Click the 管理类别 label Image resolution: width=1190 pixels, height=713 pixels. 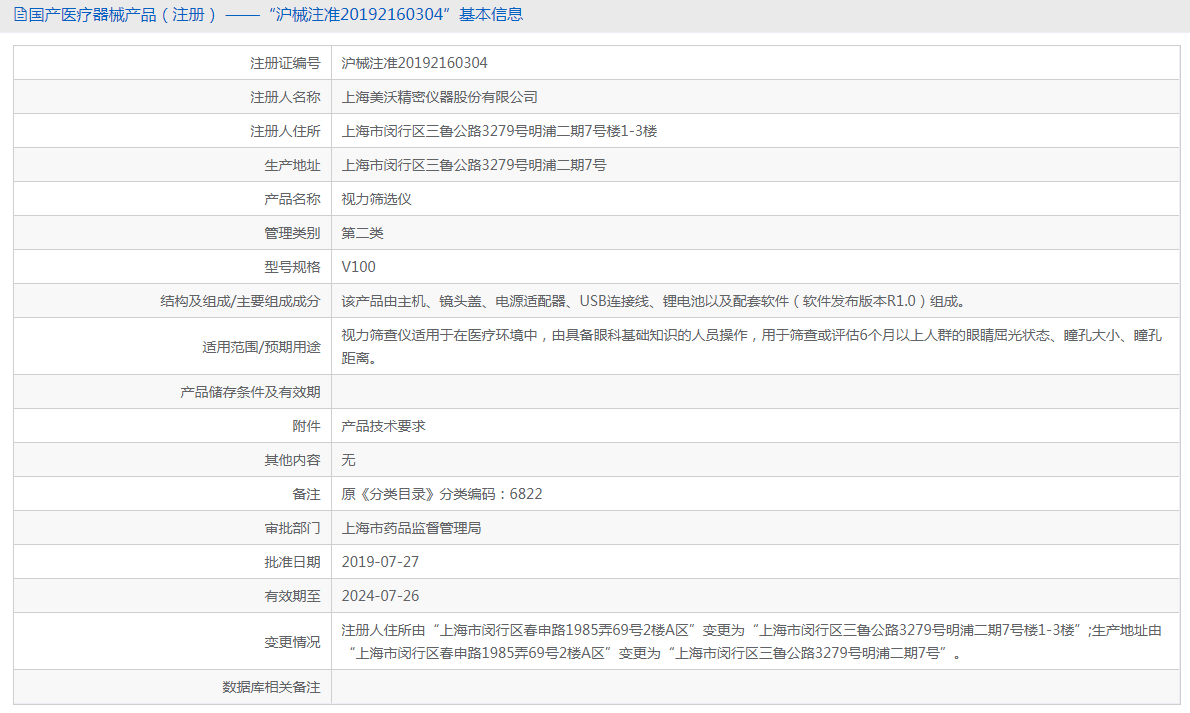(x=292, y=233)
